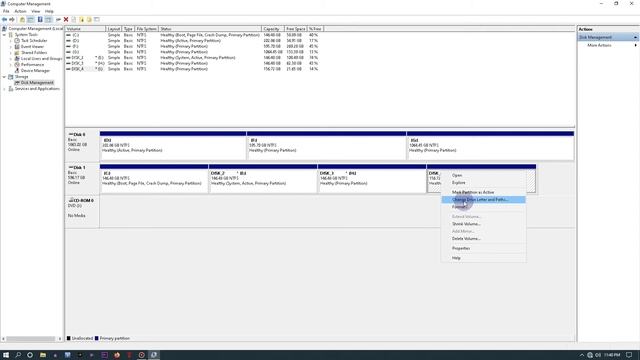
Task: Choose Explore in context menu
Action: (x=483, y=182)
